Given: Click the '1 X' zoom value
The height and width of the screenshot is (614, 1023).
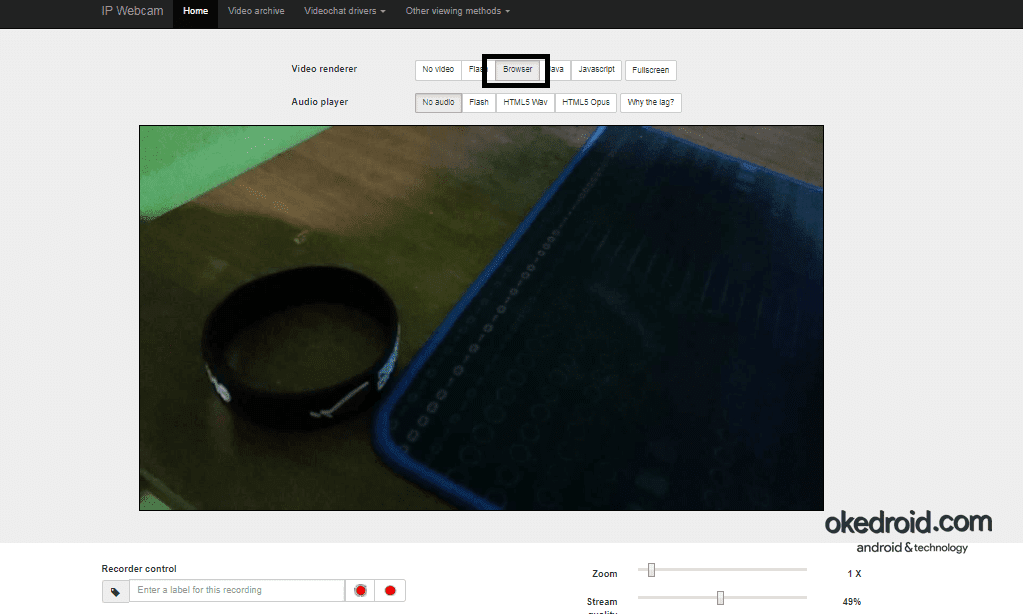Looking at the screenshot, I should [854, 574].
